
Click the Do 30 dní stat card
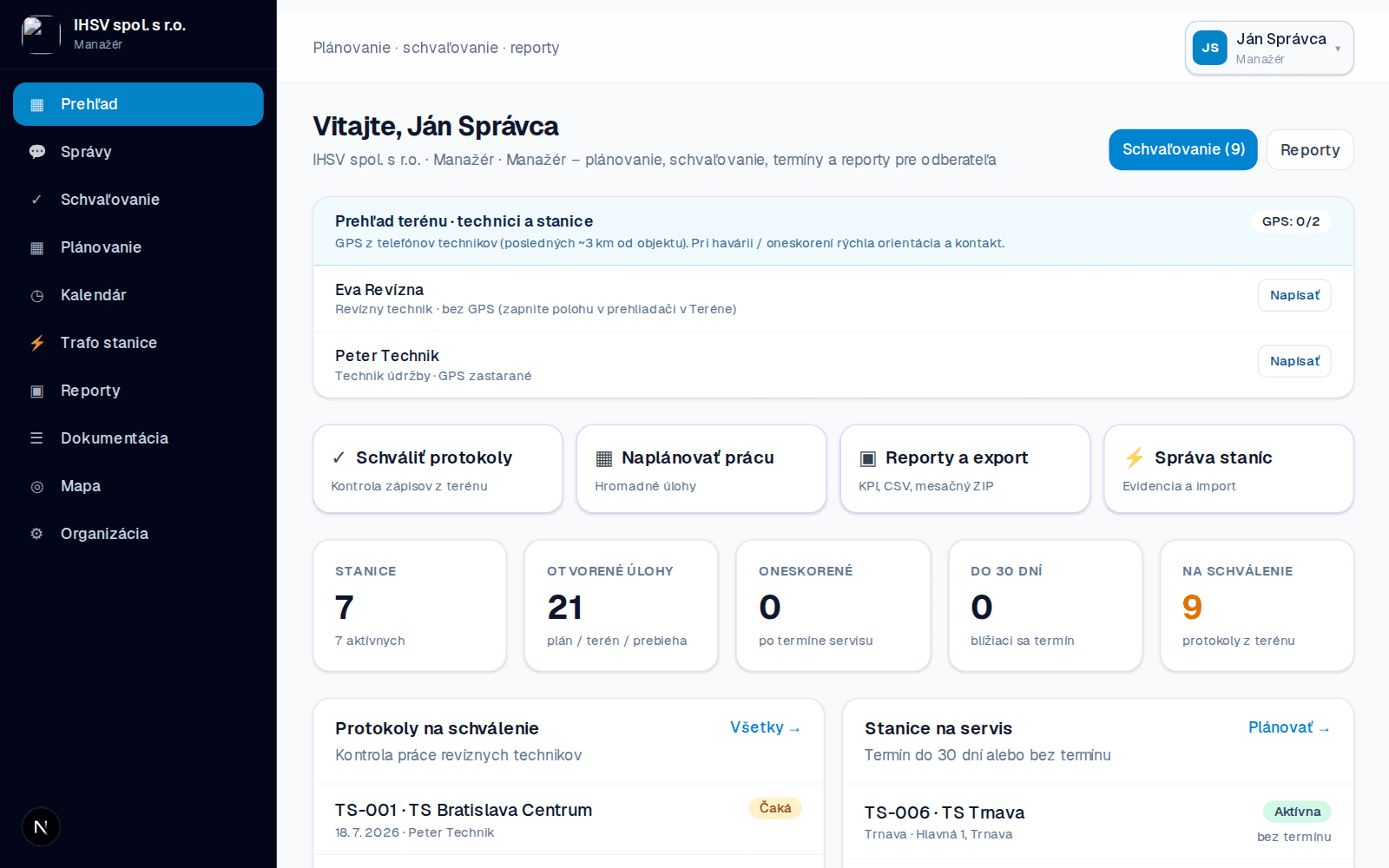[1045, 606]
